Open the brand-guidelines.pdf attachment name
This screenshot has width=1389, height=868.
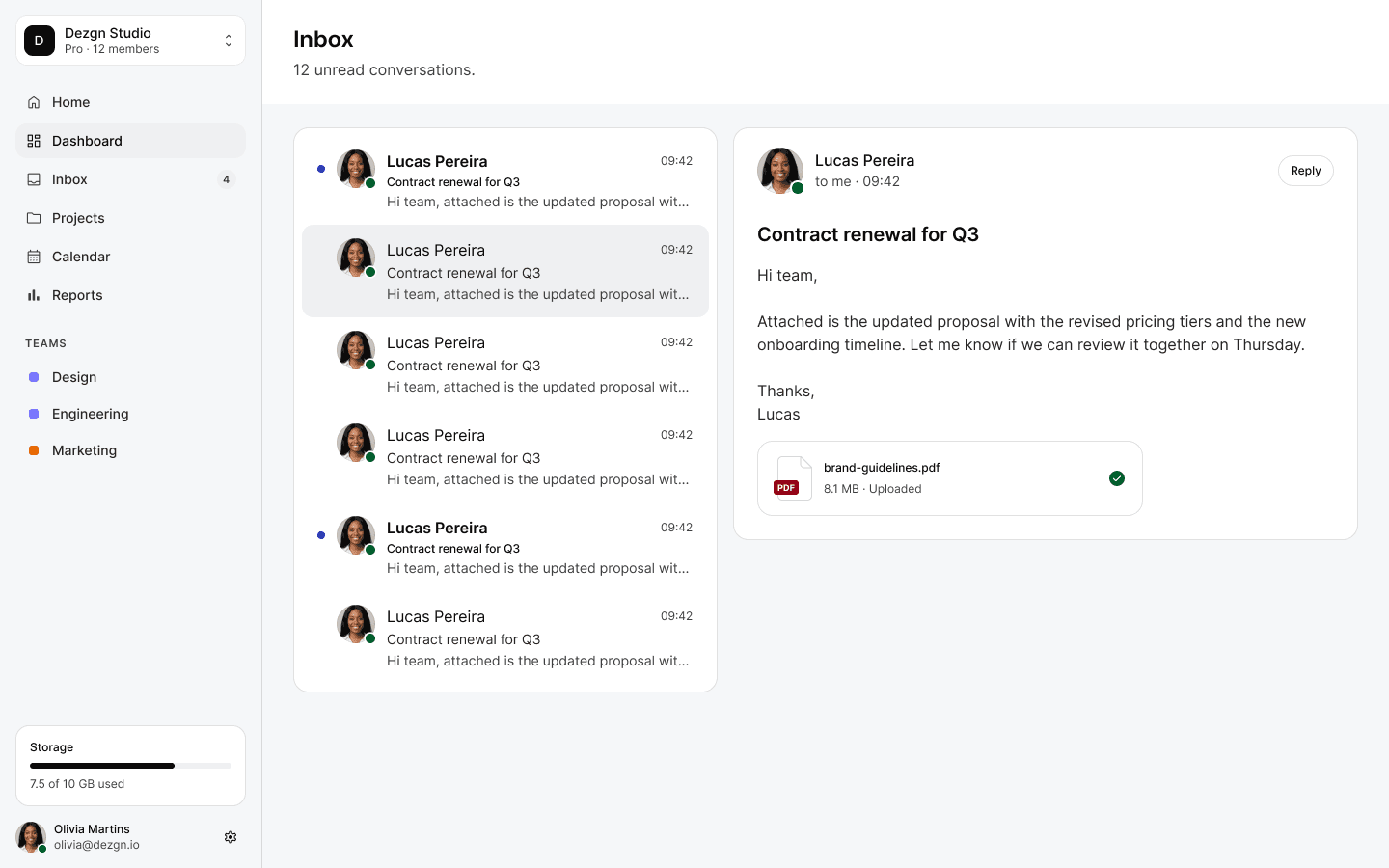click(x=882, y=468)
